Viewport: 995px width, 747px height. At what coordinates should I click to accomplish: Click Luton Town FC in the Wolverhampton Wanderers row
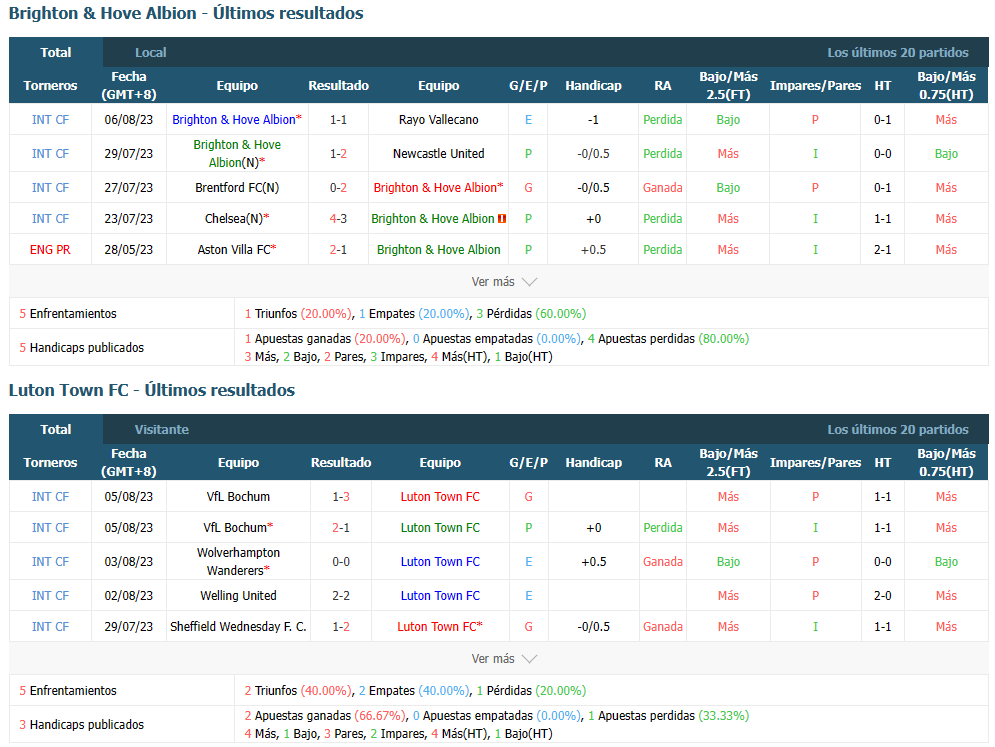[x=440, y=562]
